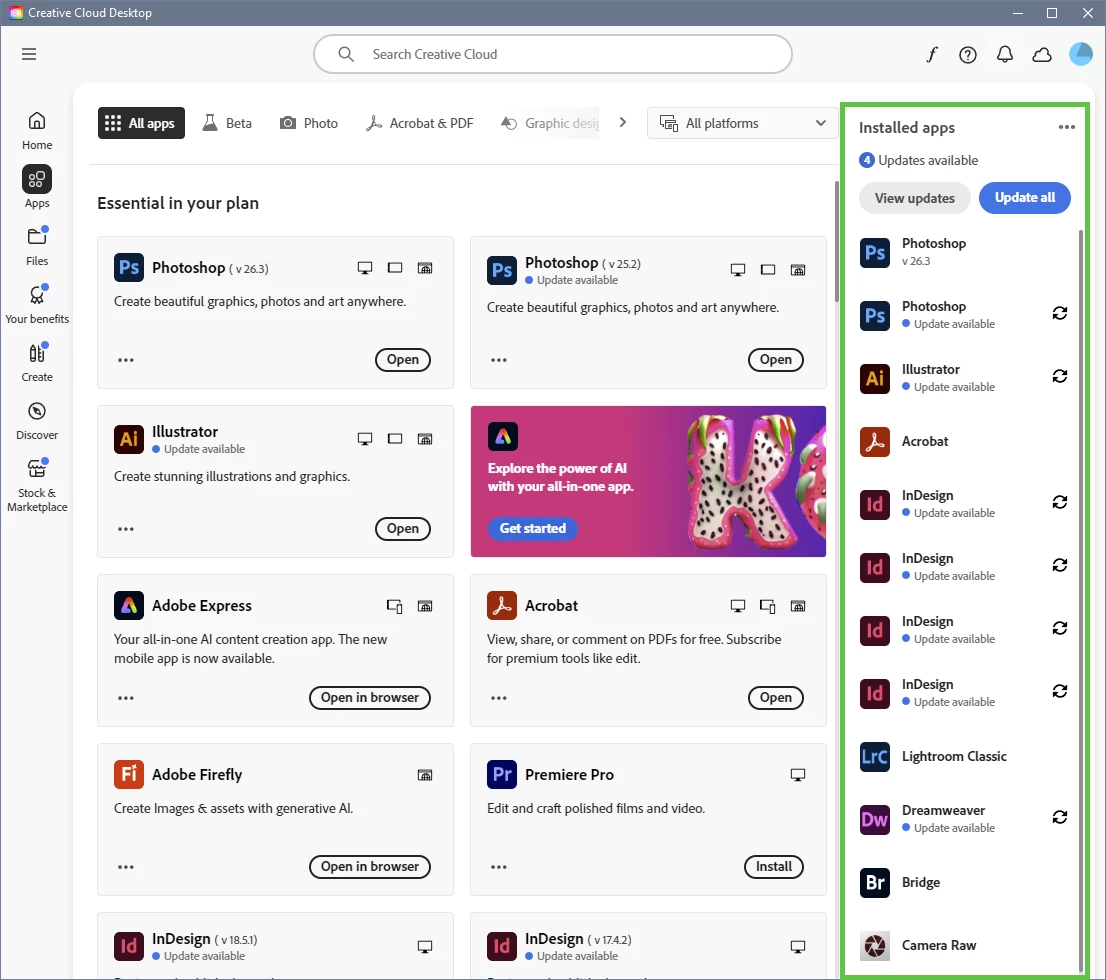Open the Home sidebar section
Screen dimensions: 1106x980
37,131
